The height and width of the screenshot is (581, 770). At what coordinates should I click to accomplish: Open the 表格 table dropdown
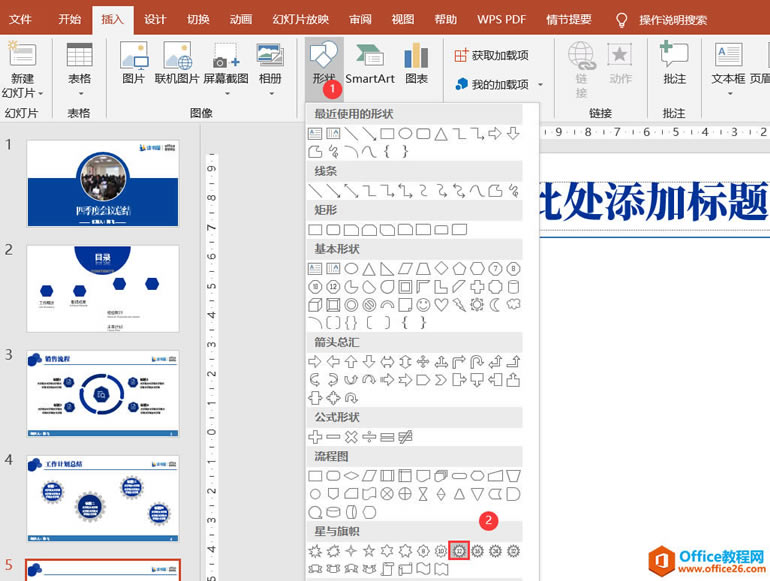(x=79, y=94)
